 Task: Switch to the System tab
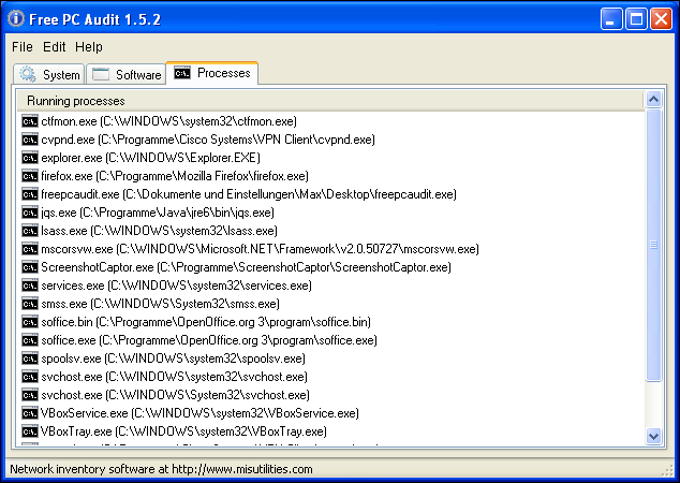[x=49, y=74]
